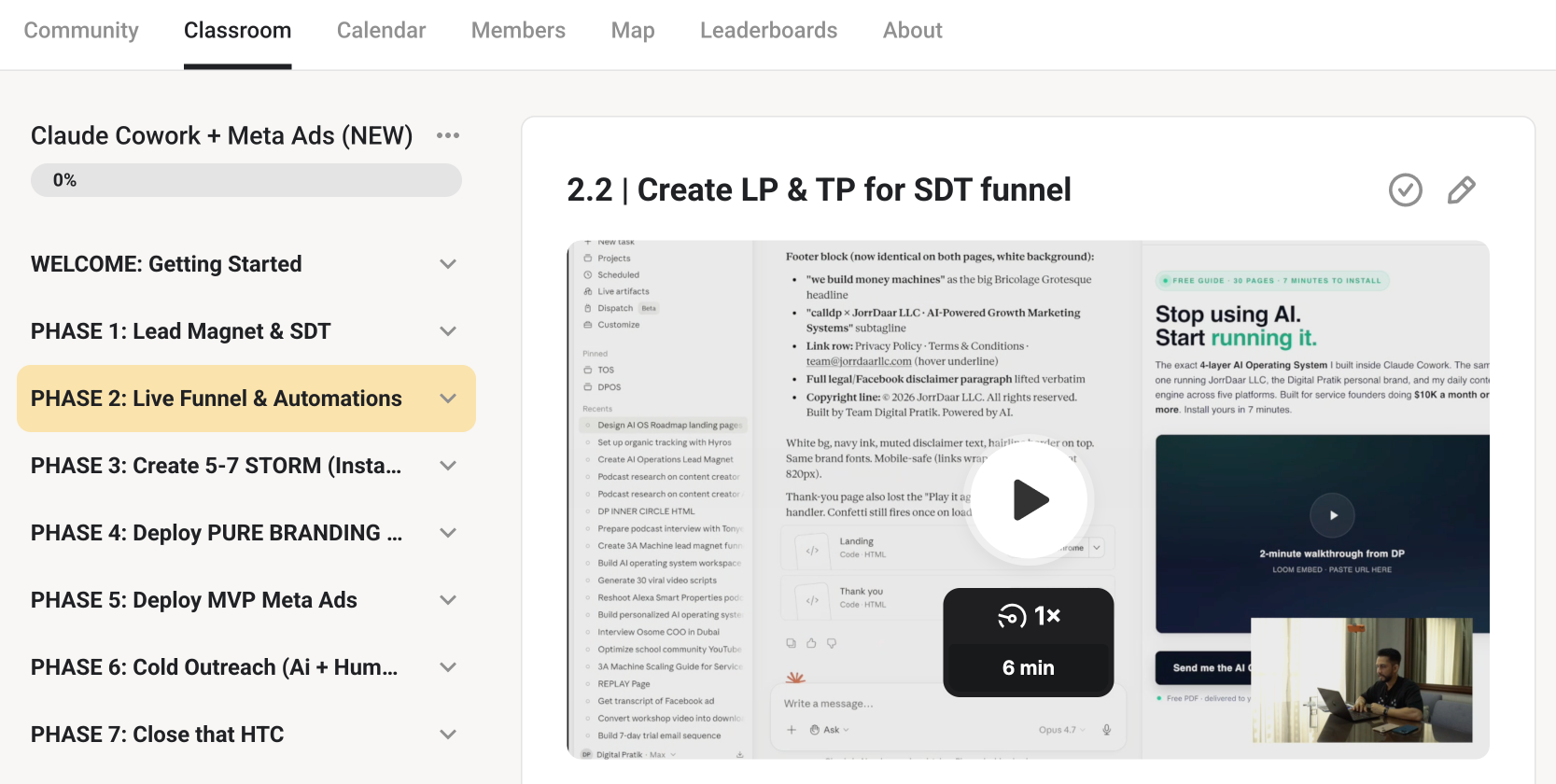Image resolution: width=1556 pixels, height=784 pixels.
Task: Select PHASE 2: Live Funnel & Automations title
Action: [x=217, y=399]
